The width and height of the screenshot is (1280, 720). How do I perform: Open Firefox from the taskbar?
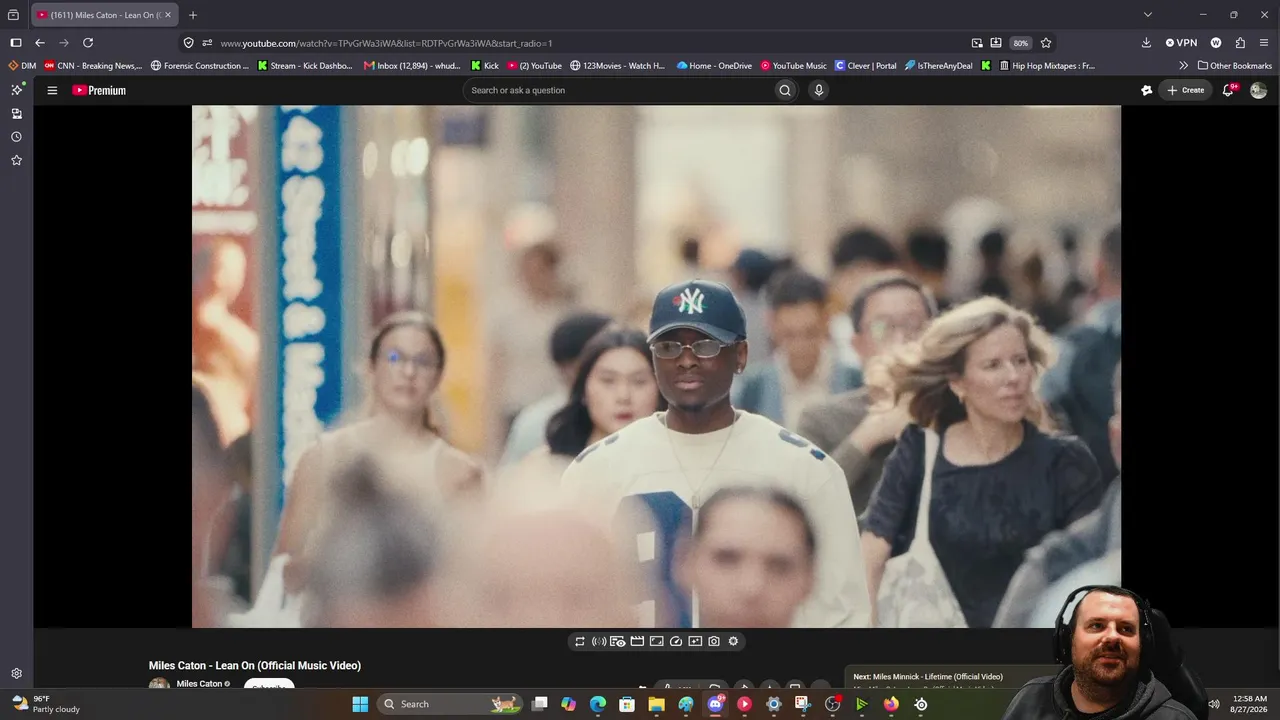point(891,704)
